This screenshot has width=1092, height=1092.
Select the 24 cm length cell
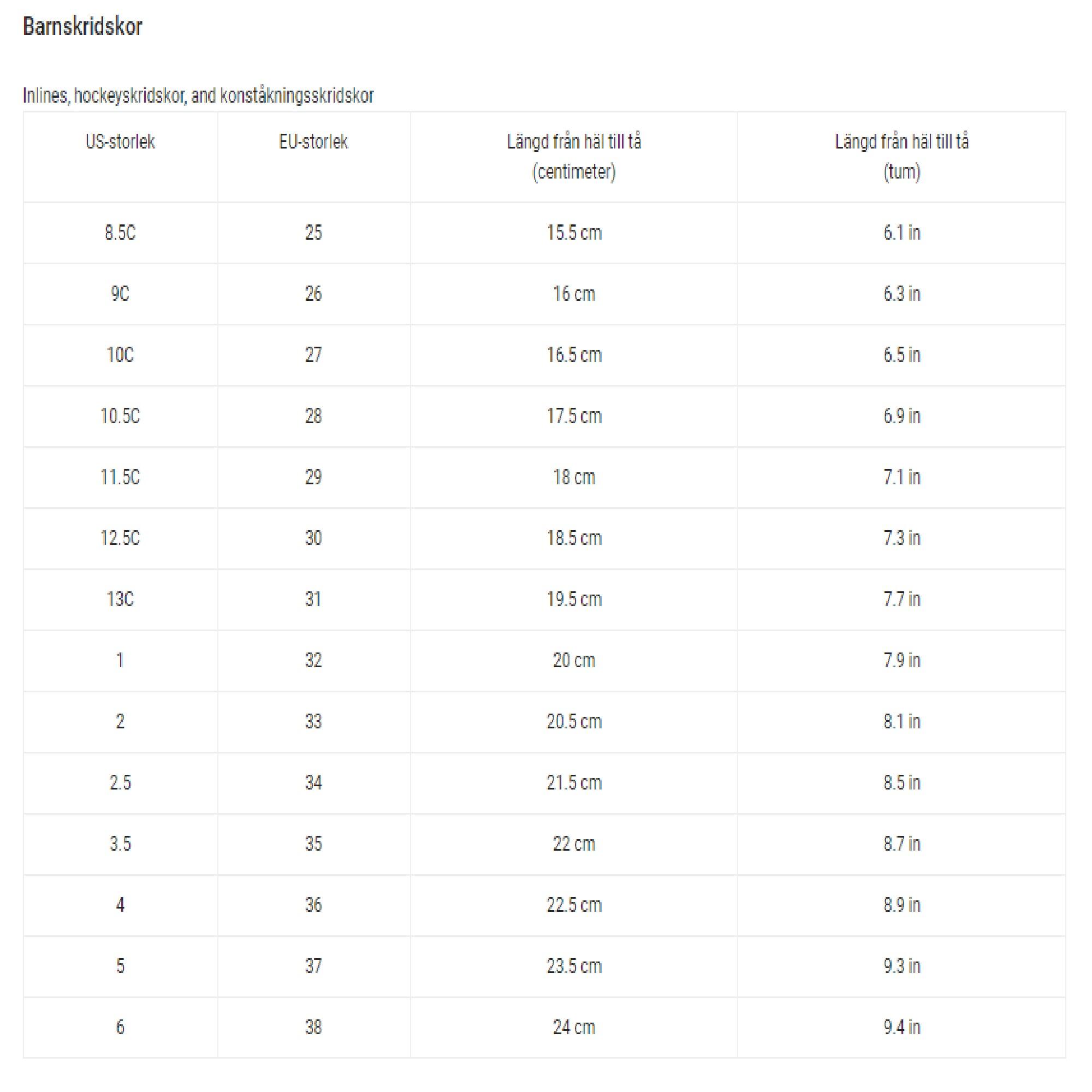pos(574,1026)
